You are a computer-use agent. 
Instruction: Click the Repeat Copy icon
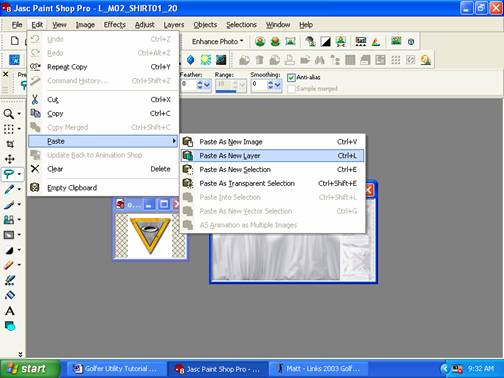(x=35, y=67)
